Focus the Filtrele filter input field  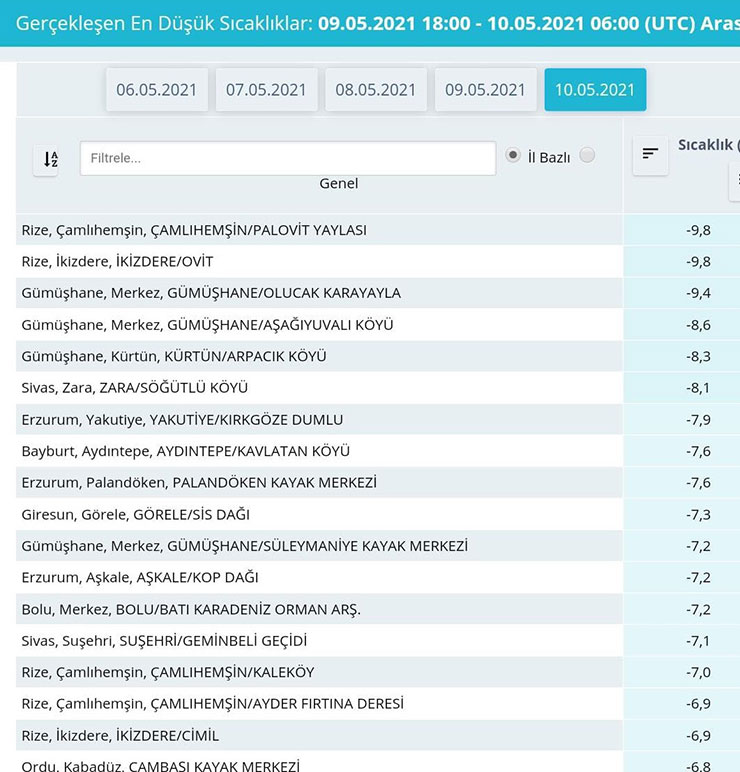287,158
